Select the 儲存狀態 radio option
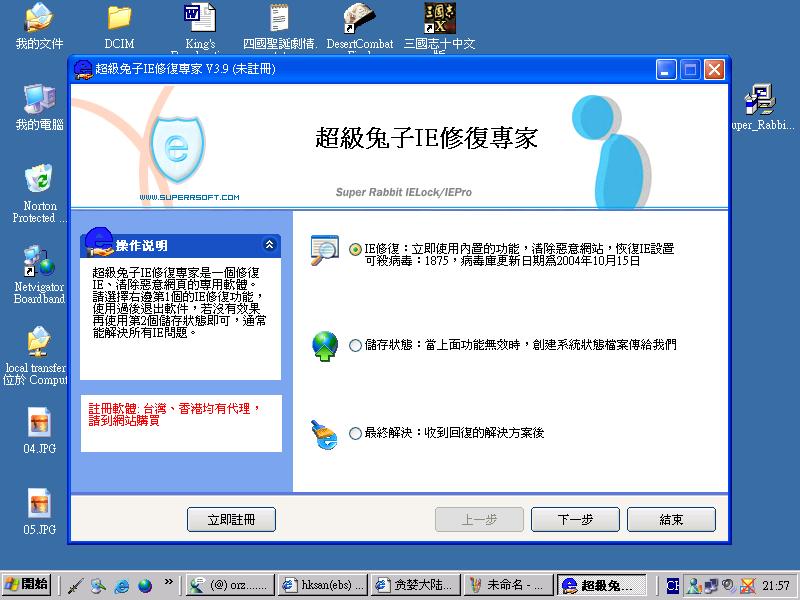Viewport: 800px width, 600px height. point(355,345)
